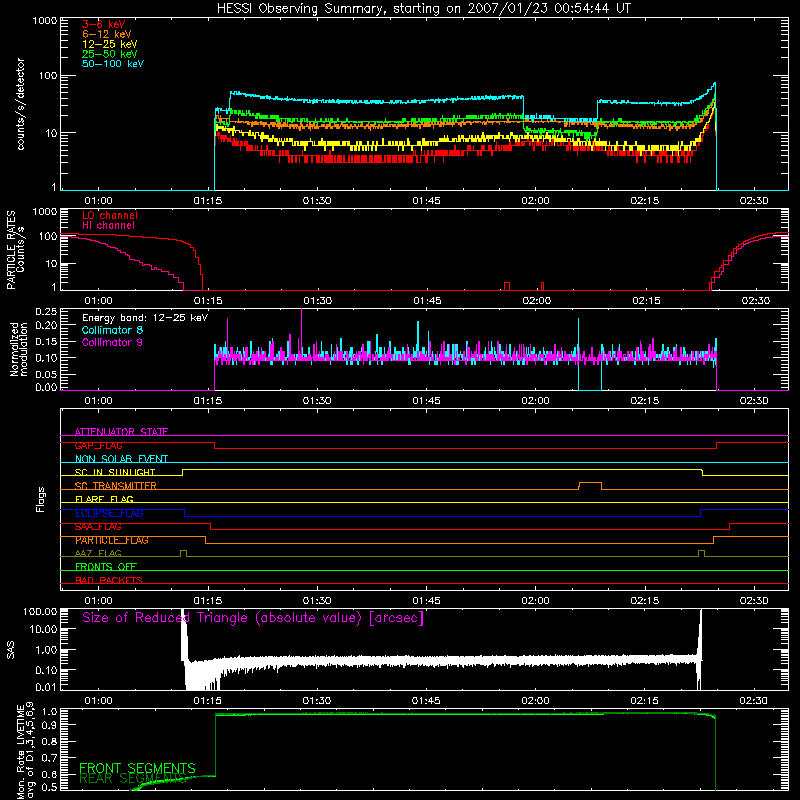
Task: Click the BAD_PACKETS label
Action: click(109, 580)
